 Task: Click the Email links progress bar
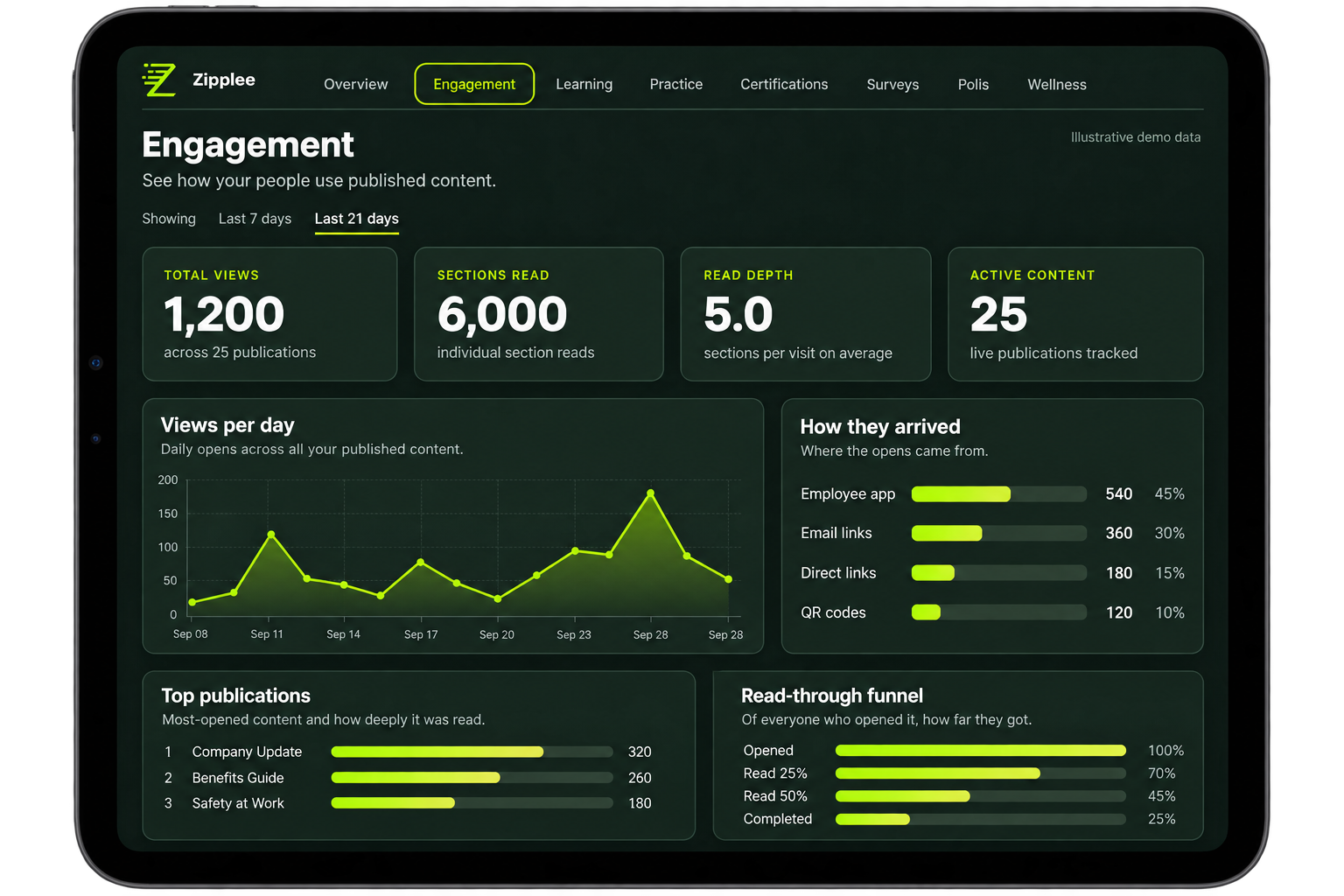click(999, 533)
